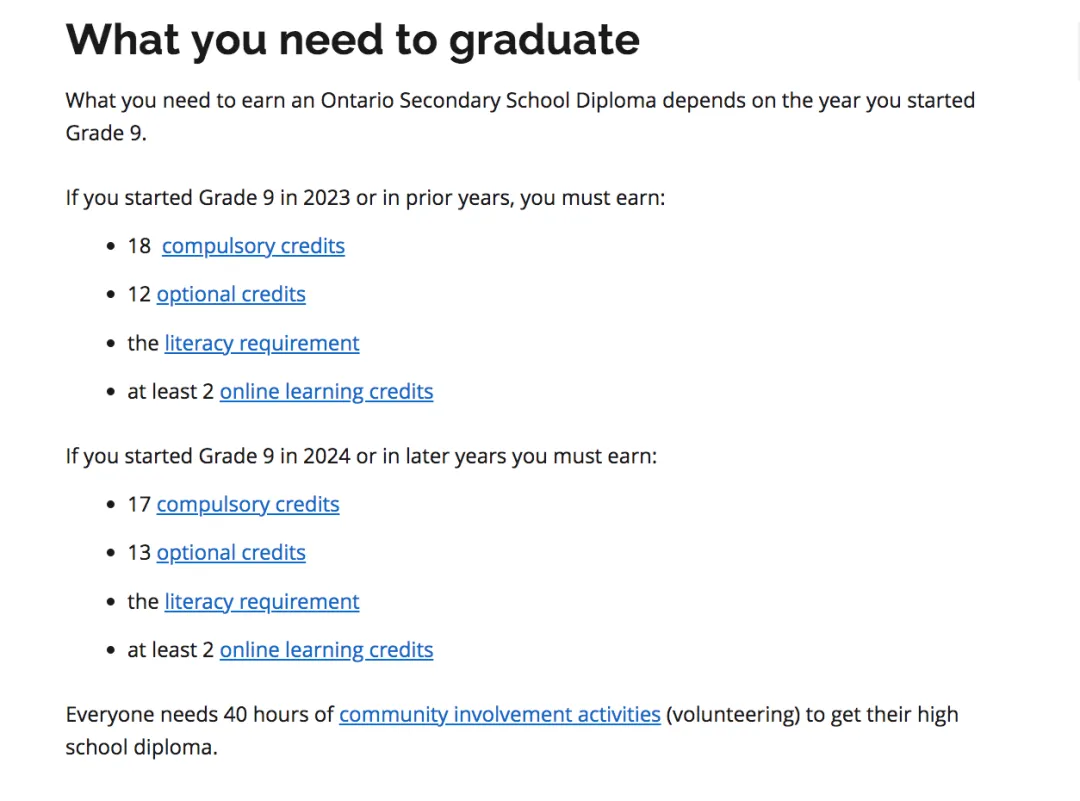Click the number 13 before optional credits
Image resolution: width=1080 pixels, height=801 pixels.
tap(139, 552)
